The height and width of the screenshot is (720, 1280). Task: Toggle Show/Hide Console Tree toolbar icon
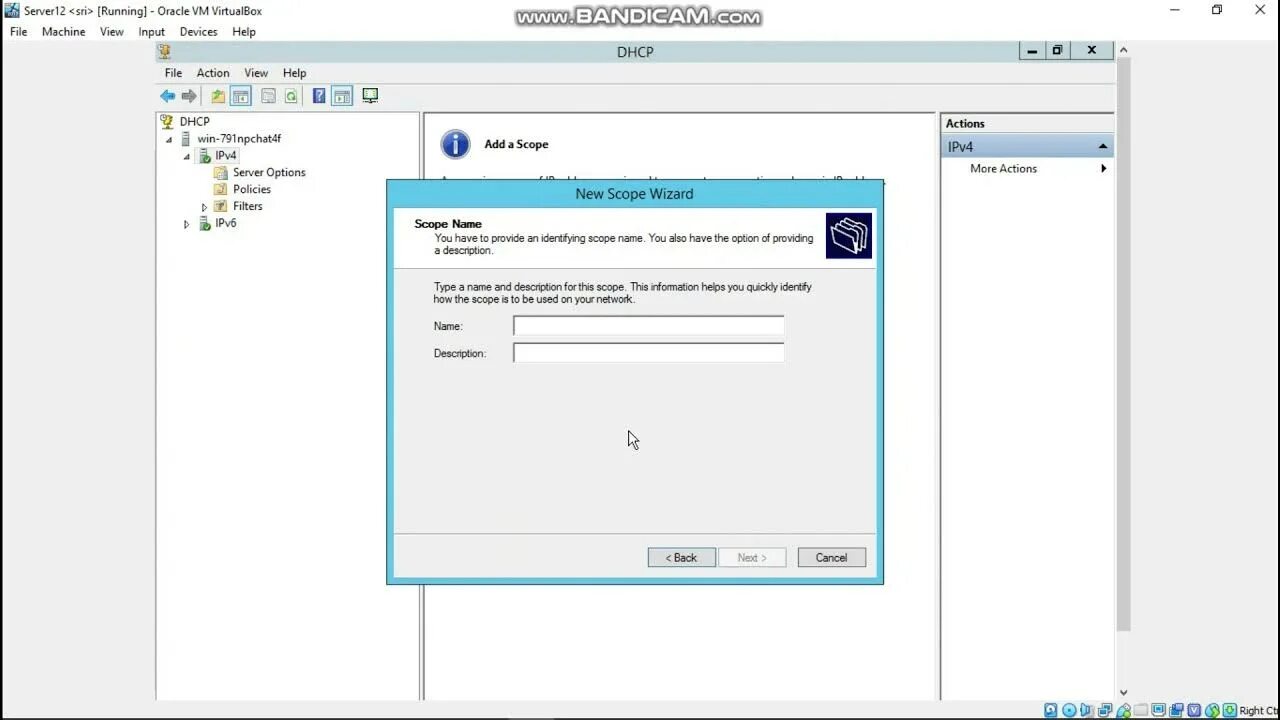(240, 96)
